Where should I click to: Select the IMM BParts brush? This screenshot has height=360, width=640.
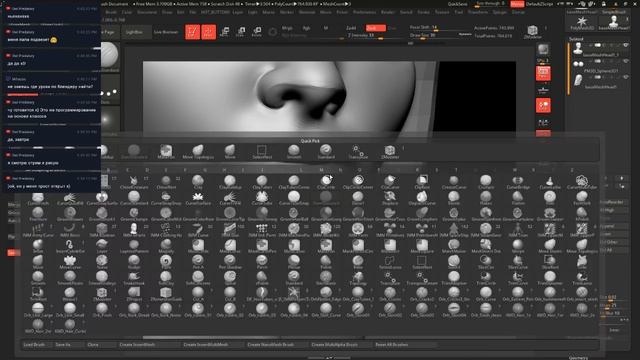[x=134, y=231]
